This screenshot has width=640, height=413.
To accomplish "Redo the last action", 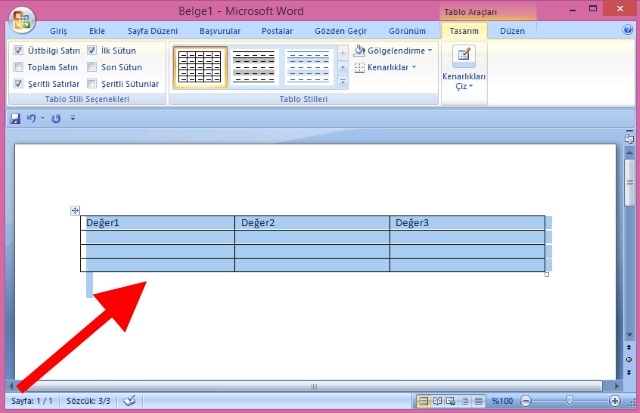I will pyautogui.click(x=56, y=118).
